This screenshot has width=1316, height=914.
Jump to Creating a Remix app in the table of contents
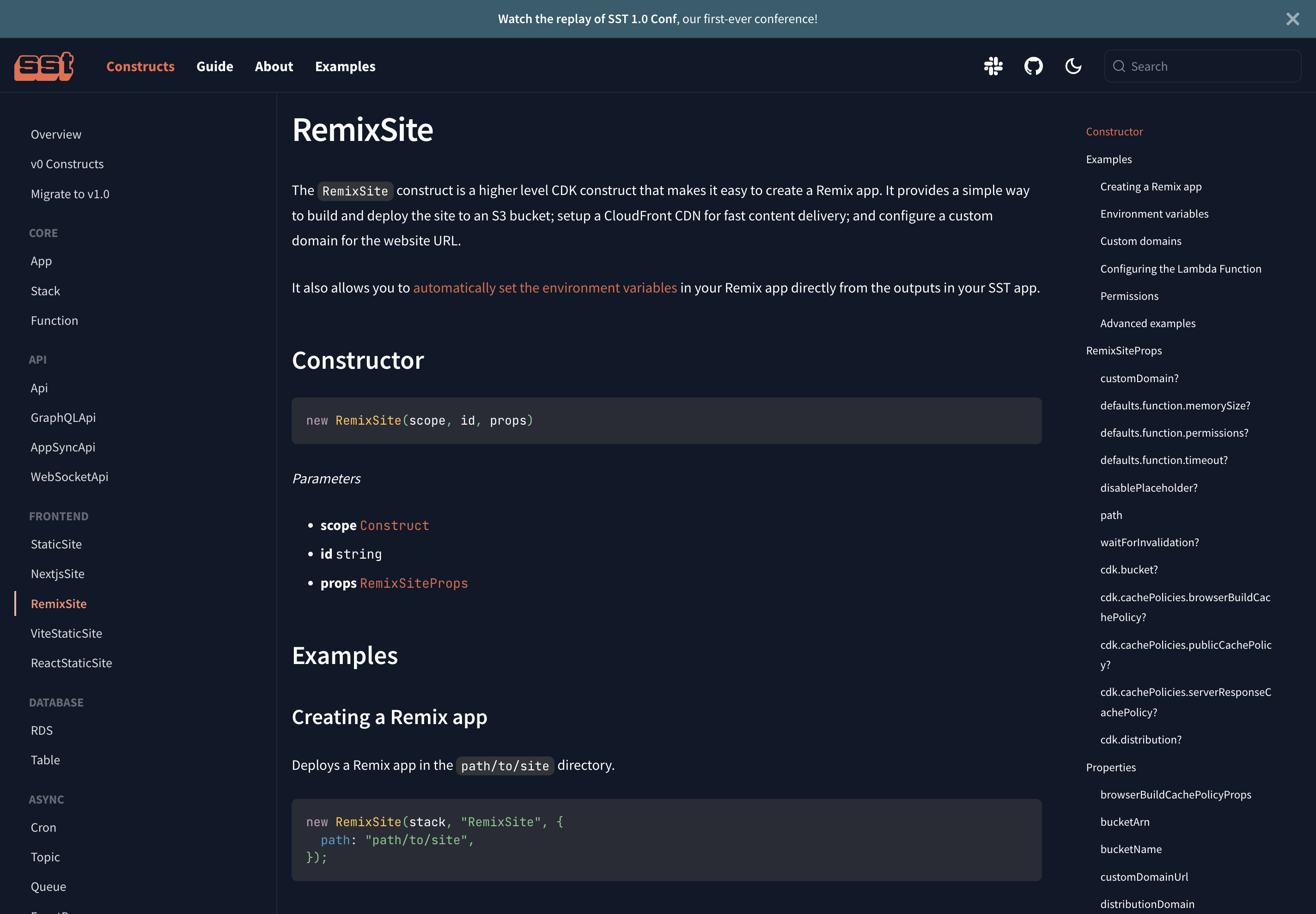[x=1151, y=187]
